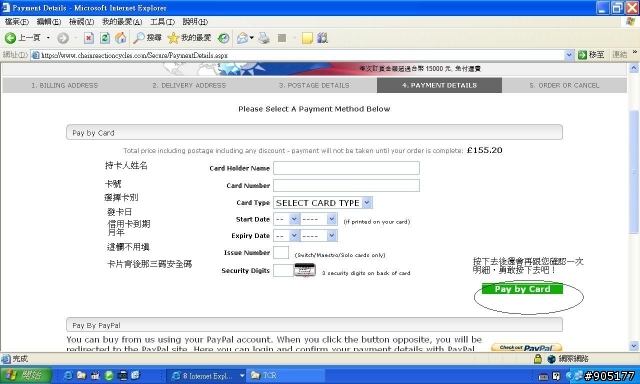This screenshot has width=640, height=384.
Task: Open Favorites star toolbar icon
Action: [x=173, y=38]
